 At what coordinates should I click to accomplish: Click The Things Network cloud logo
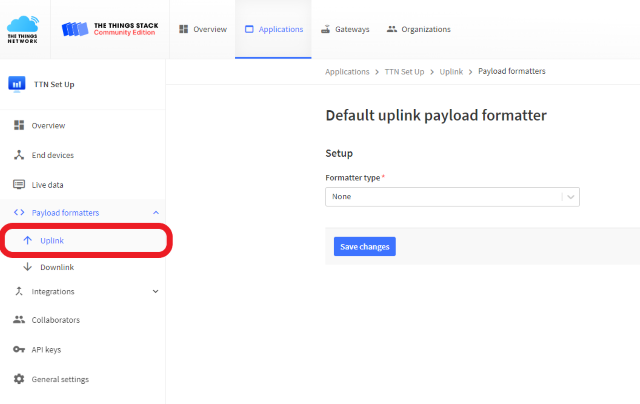(x=23, y=29)
